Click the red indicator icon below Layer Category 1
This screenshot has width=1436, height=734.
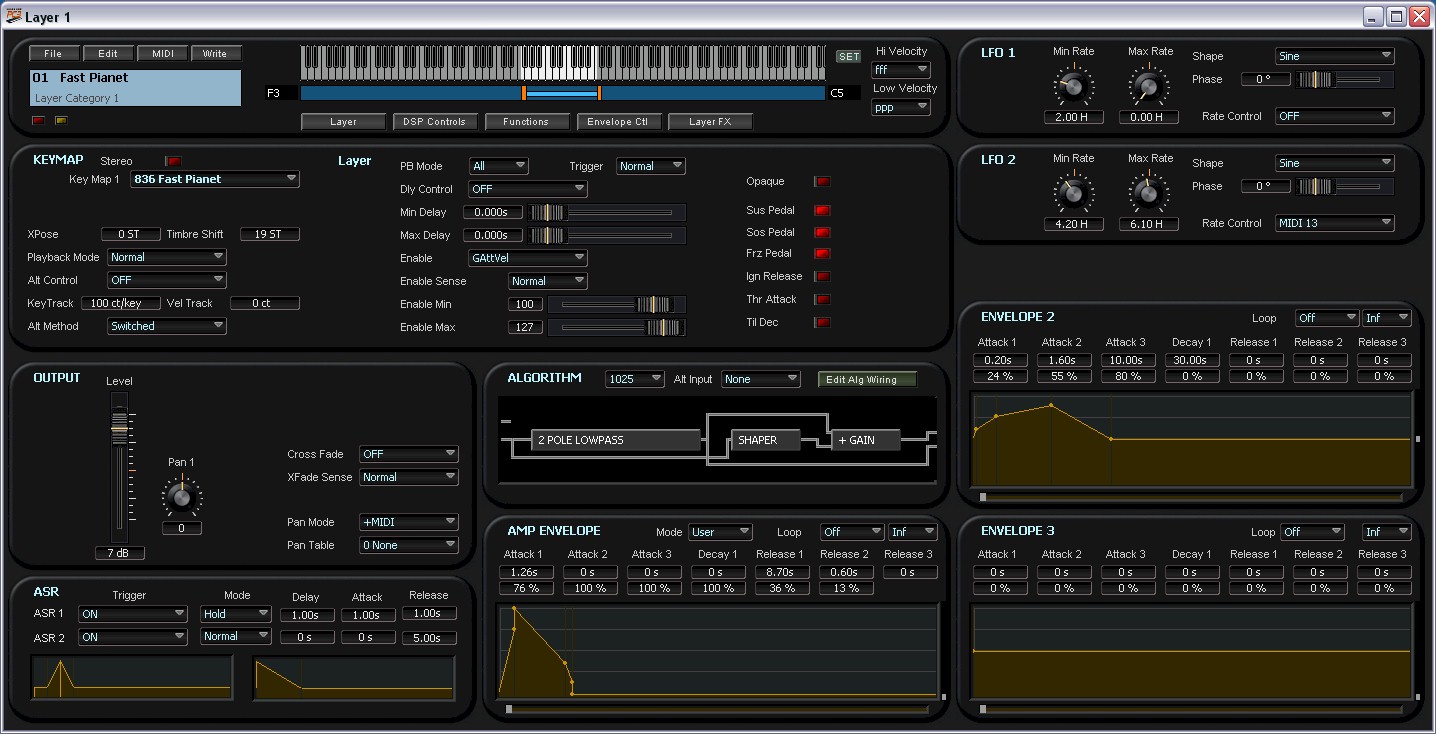37,120
